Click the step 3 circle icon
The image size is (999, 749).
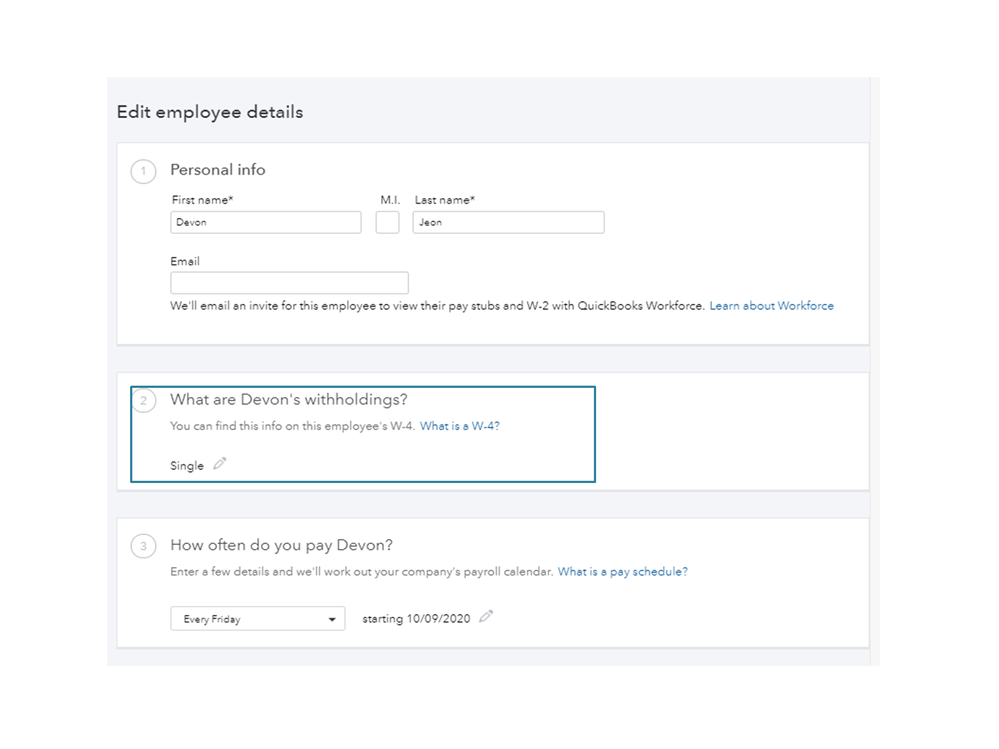(x=143, y=547)
